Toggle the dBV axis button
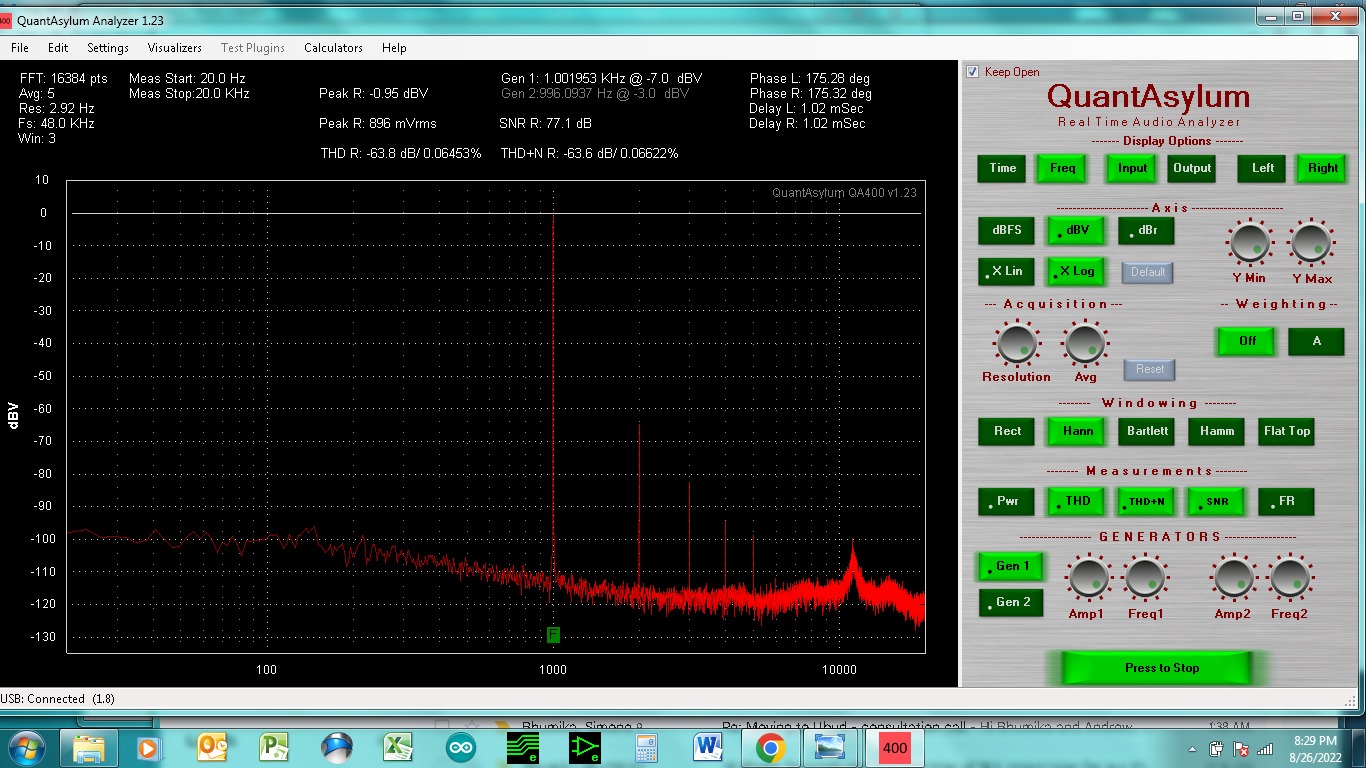 pyautogui.click(x=1076, y=230)
